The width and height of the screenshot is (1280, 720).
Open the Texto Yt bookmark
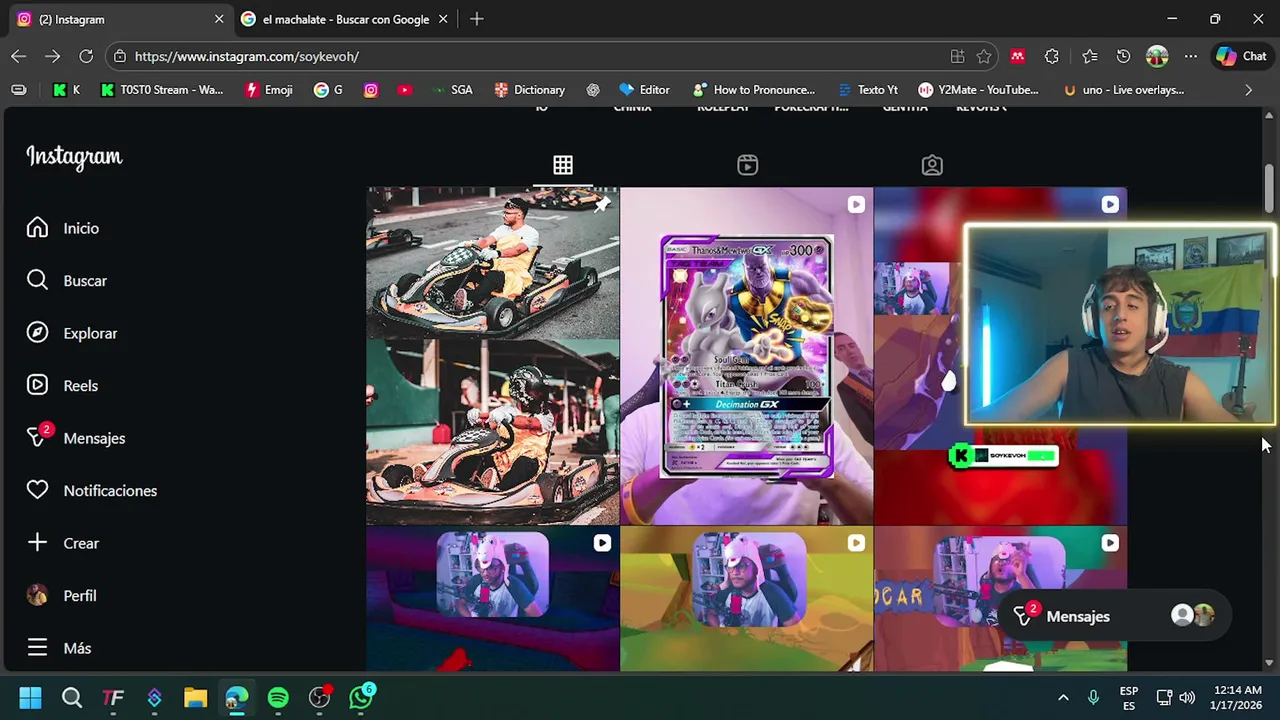[868, 90]
